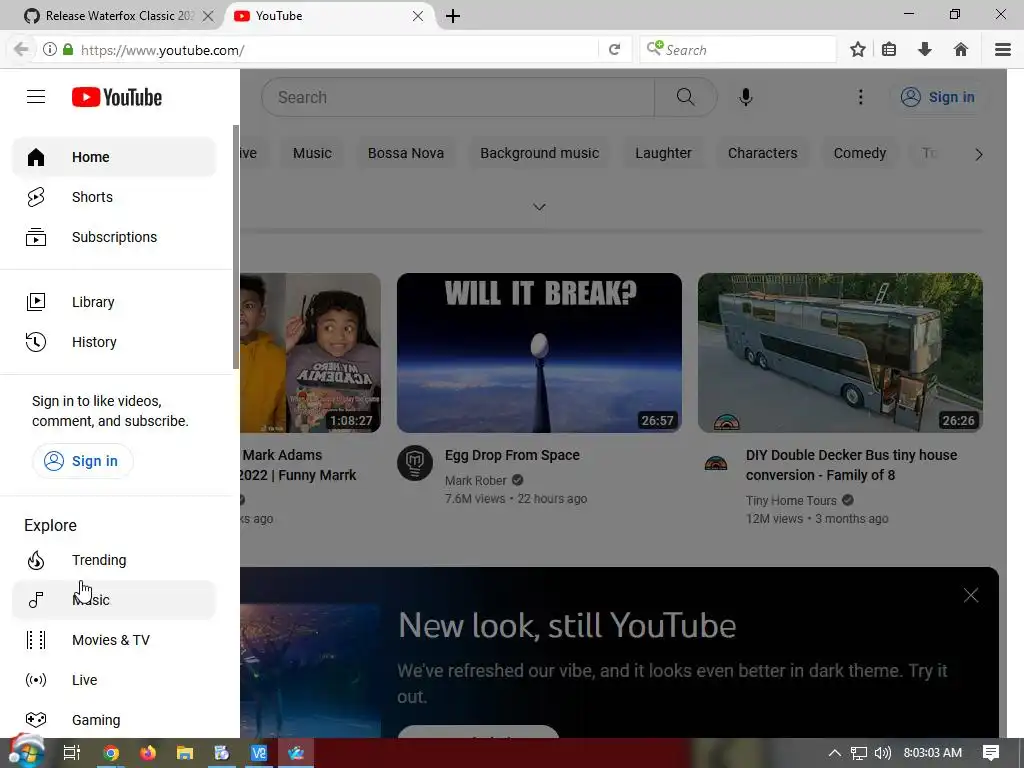Screen dimensions: 1024x768
Task: Open Trending under Explore
Action: point(114,560)
